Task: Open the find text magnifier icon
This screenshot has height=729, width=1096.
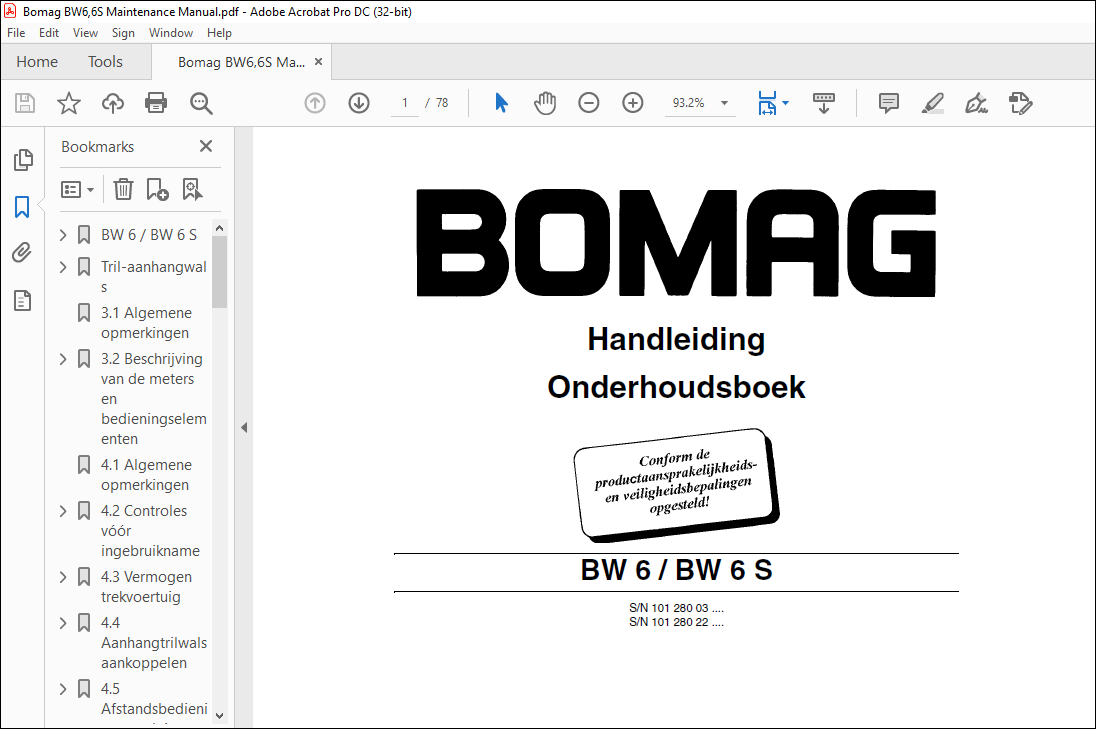Action: pyautogui.click(x=201, y=103)
